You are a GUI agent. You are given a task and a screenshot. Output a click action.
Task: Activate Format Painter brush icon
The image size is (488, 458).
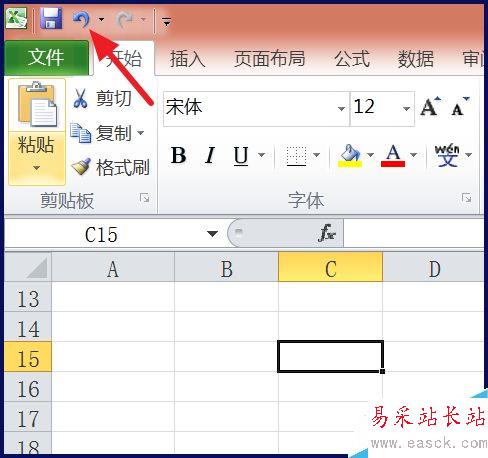point(81,166)
